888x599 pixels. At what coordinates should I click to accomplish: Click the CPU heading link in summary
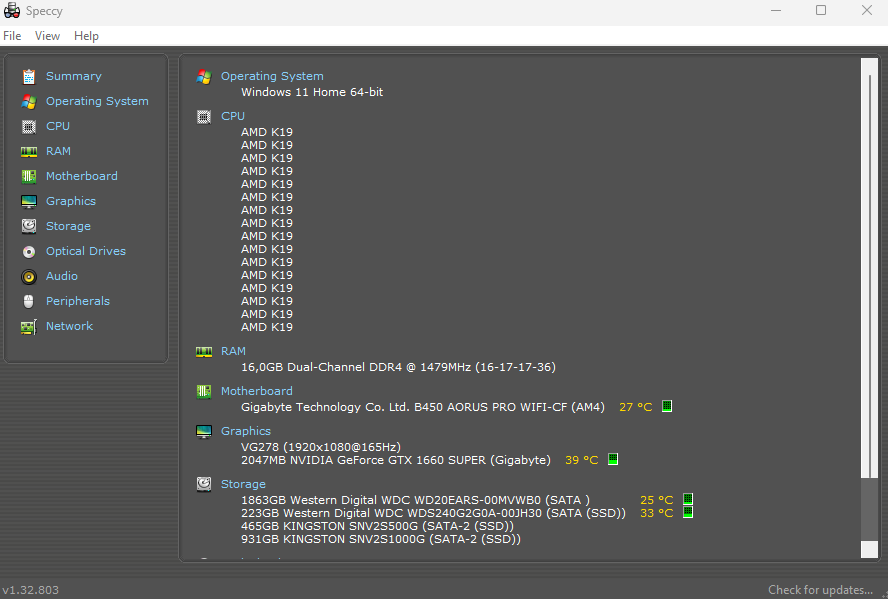[233, 115]
